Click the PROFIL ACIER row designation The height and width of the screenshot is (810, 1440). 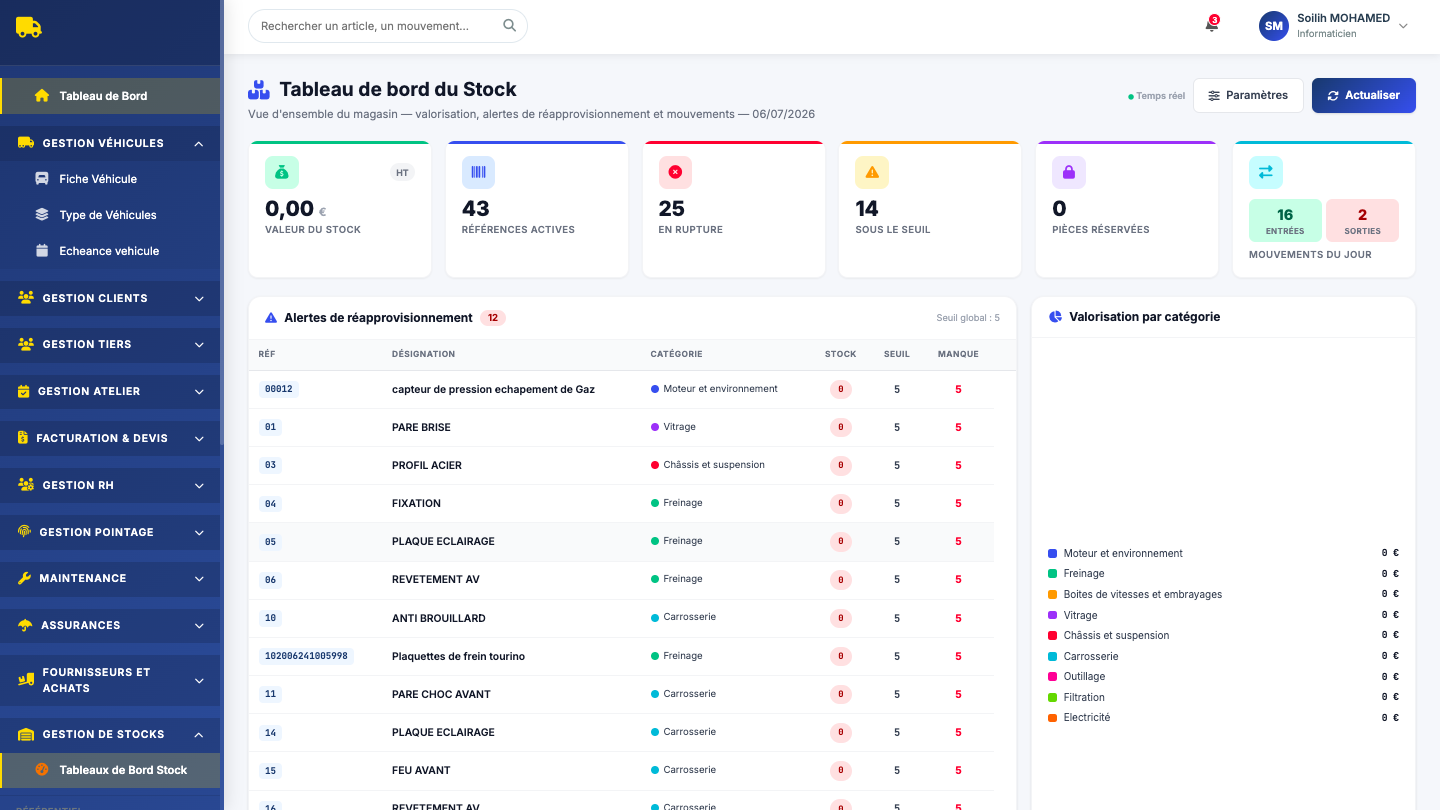coord(427,465)
